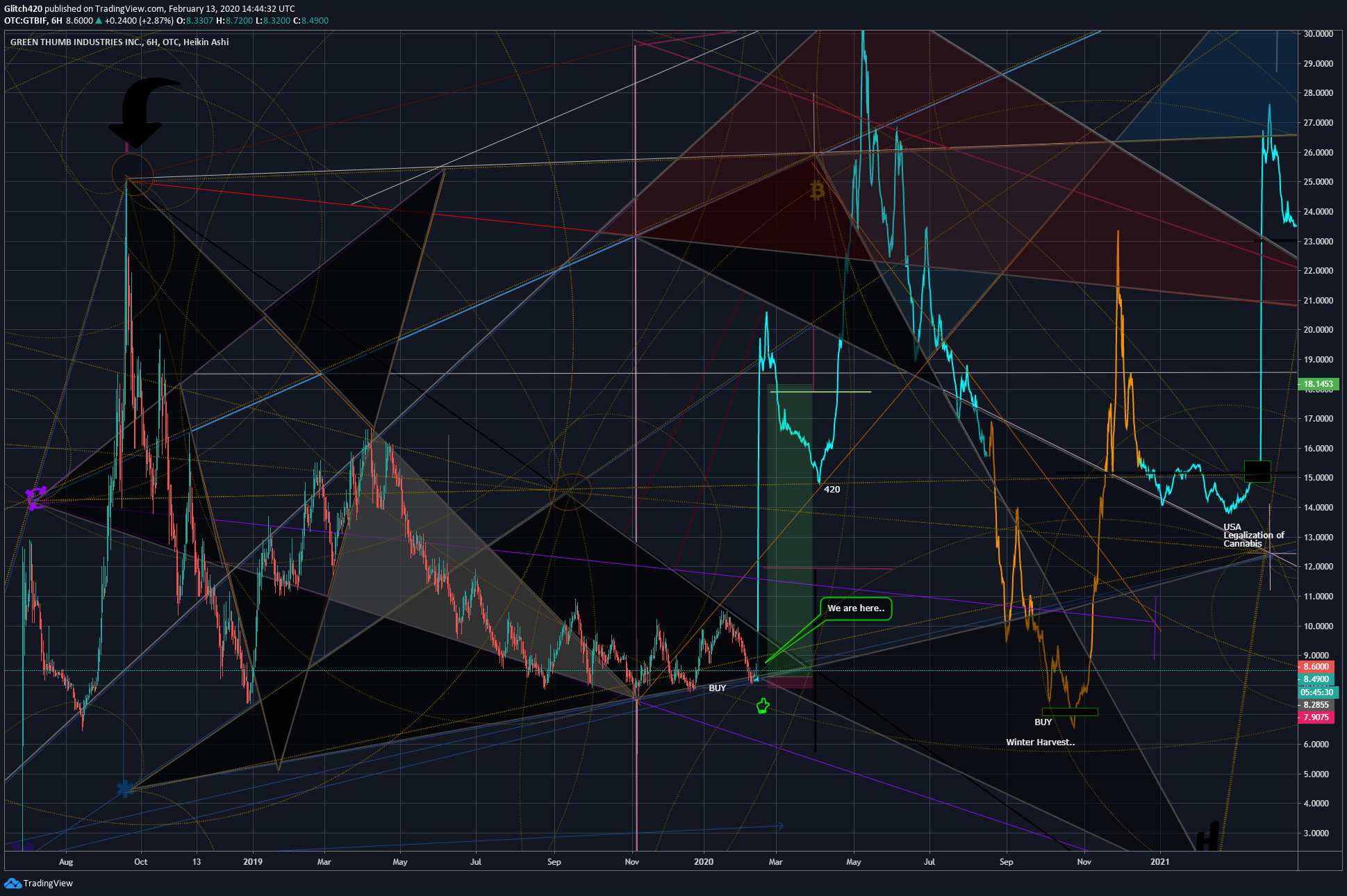Click the TradingView logo icon

pos(13,883)
